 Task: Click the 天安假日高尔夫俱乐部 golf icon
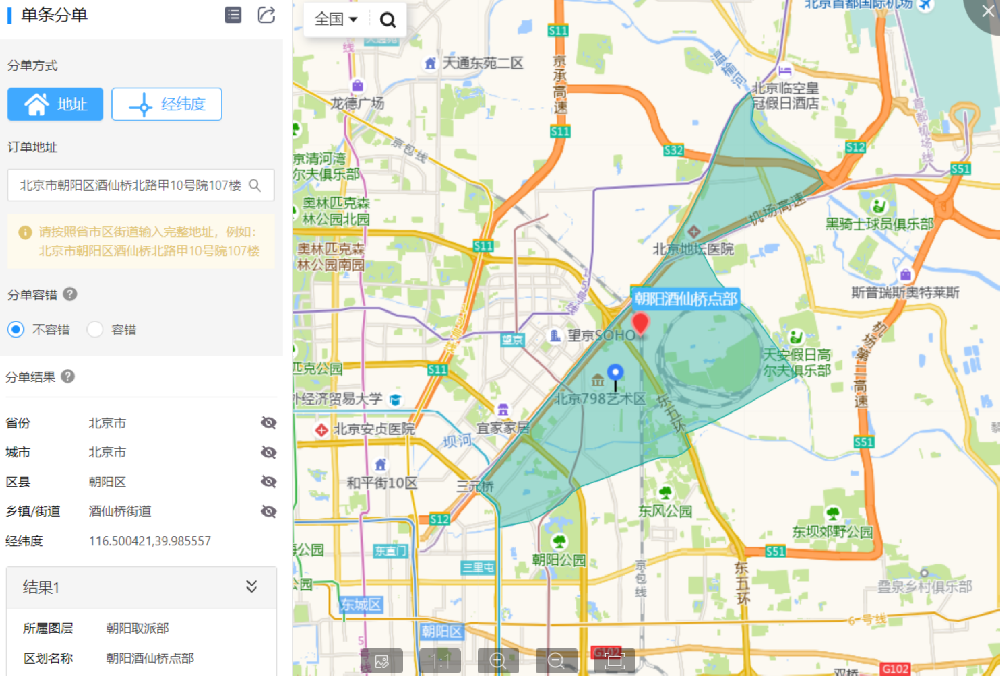coord(796,336)
